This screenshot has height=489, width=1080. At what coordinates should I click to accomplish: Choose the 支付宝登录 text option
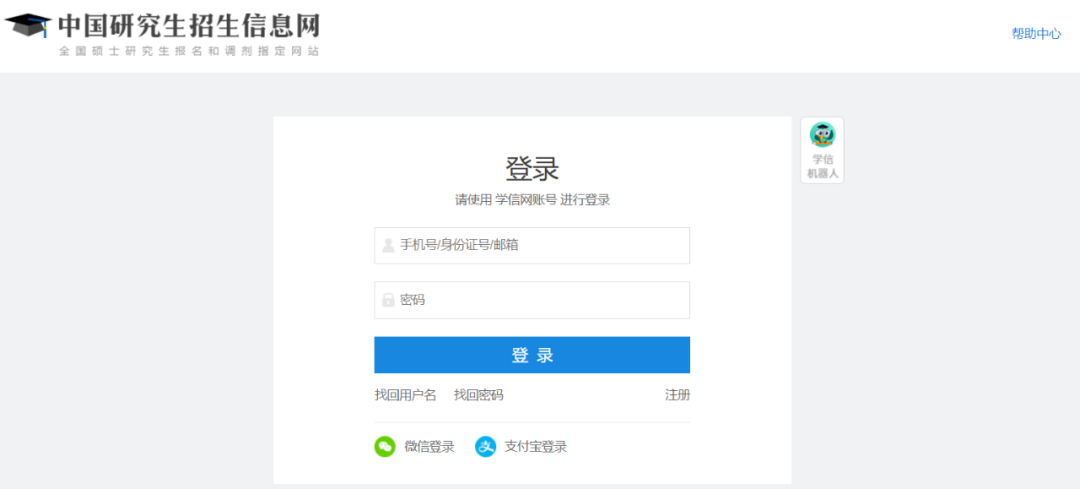[535, 447]
